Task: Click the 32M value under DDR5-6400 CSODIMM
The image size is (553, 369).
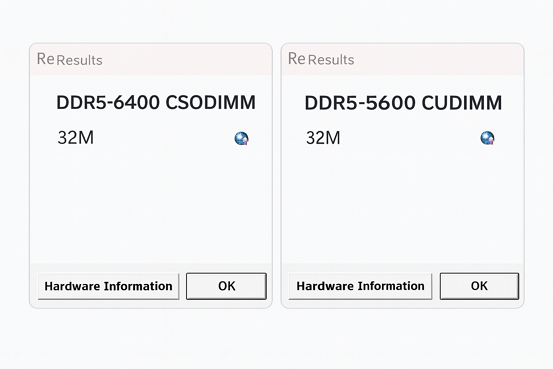Action: (76, 138)
